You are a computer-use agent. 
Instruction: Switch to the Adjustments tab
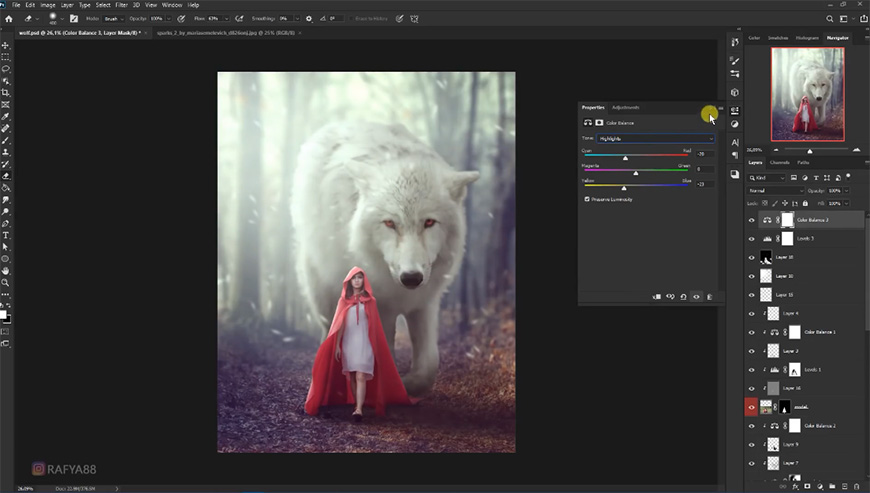coord(625,108)
